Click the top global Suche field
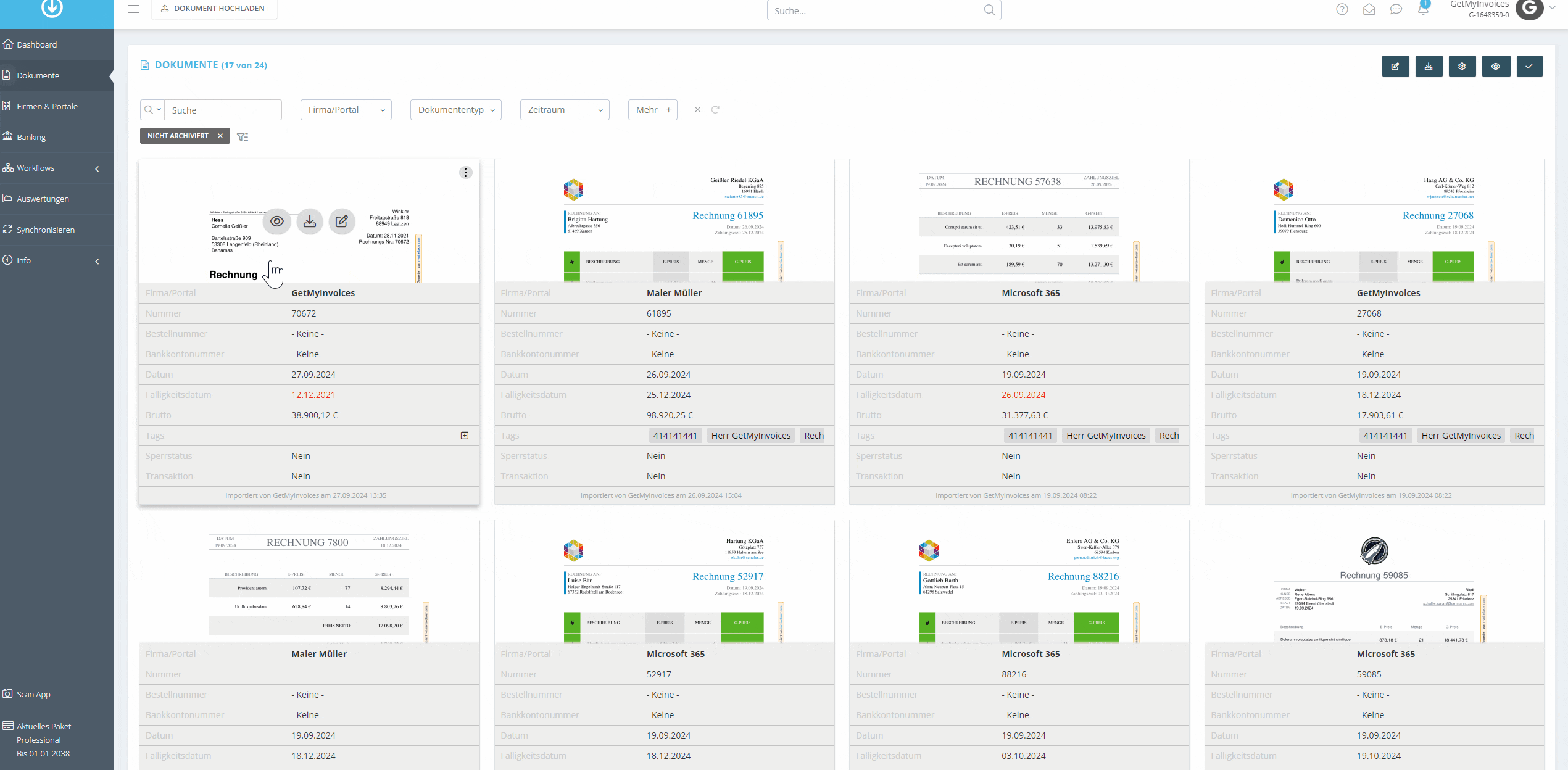Viewport: 1568px width, 770px height. pos(884,10)
